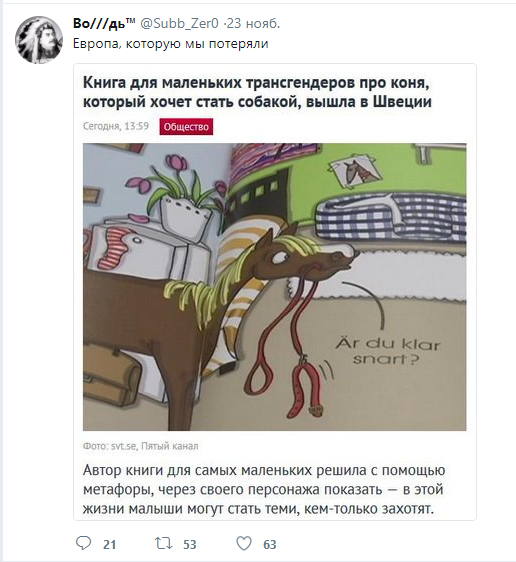Image resolution: width=516 pixels, height=562 pixels.
Task: Open the horse illustration image
Action: point(275,287)
